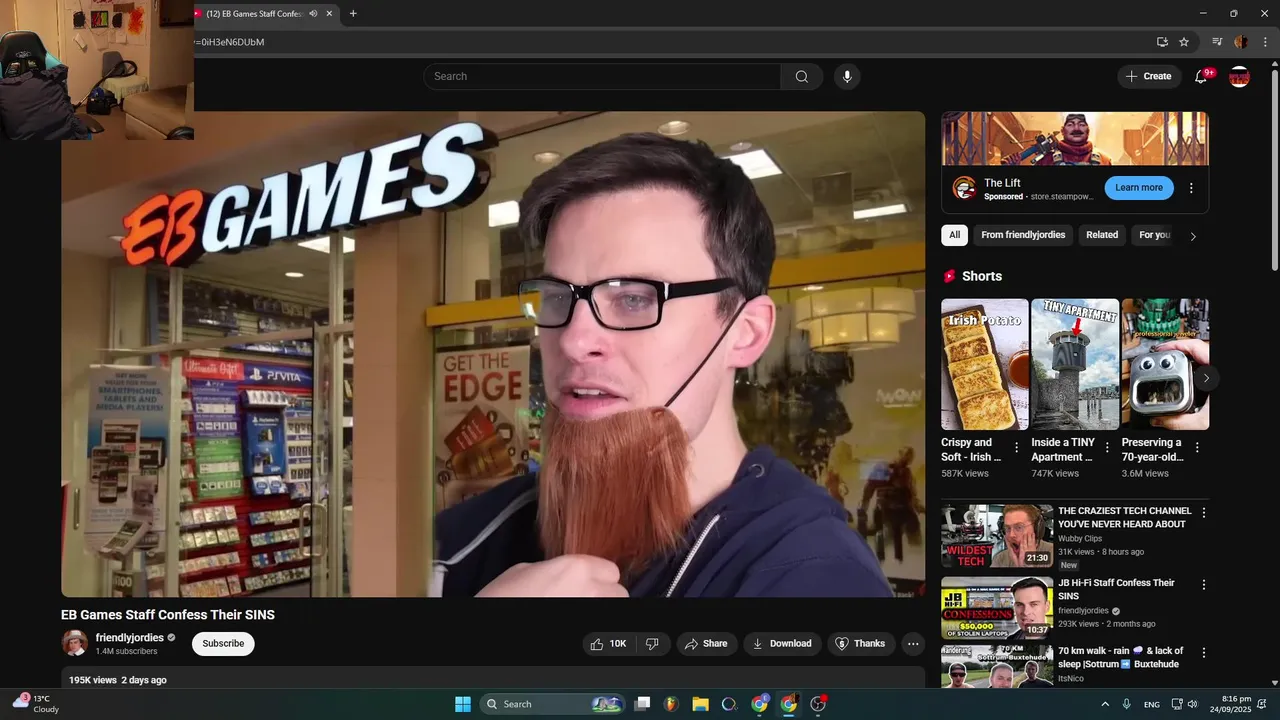Image resolution: width=1280 pixels, height=720 pixels.
Task: Click the EB Games video player
Action: [x=493, y=354]
